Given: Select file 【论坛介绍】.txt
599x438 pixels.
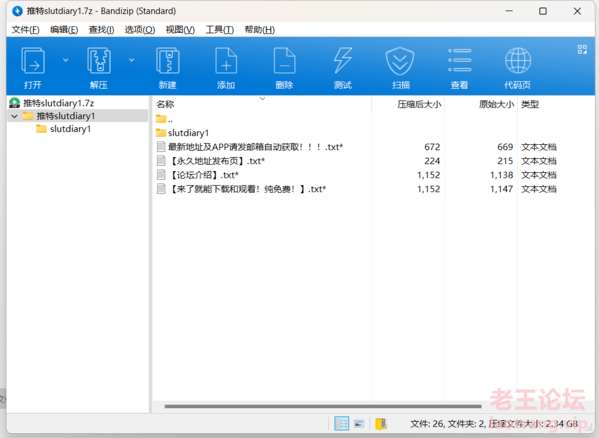Looking at the screenshot, I should (x=203, y=175).
